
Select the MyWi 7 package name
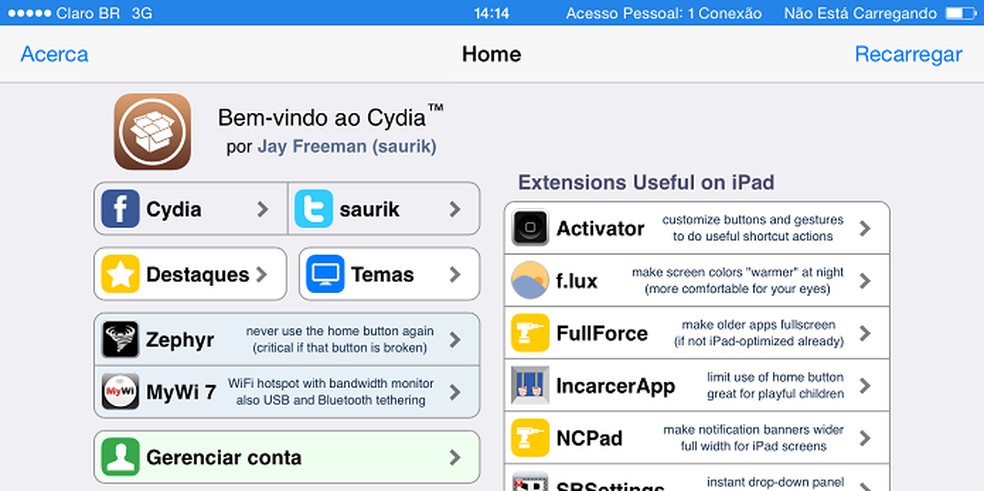[181, 392]
